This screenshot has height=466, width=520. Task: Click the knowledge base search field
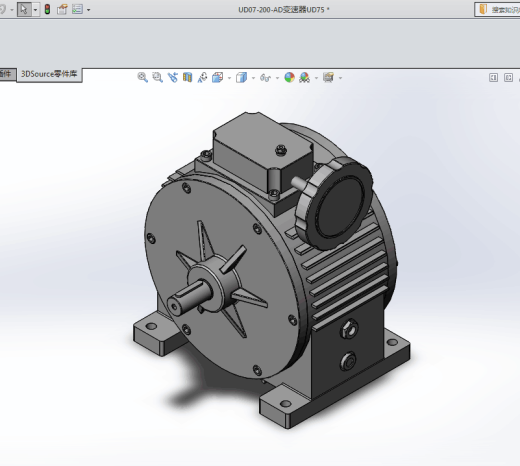point(497,9)
